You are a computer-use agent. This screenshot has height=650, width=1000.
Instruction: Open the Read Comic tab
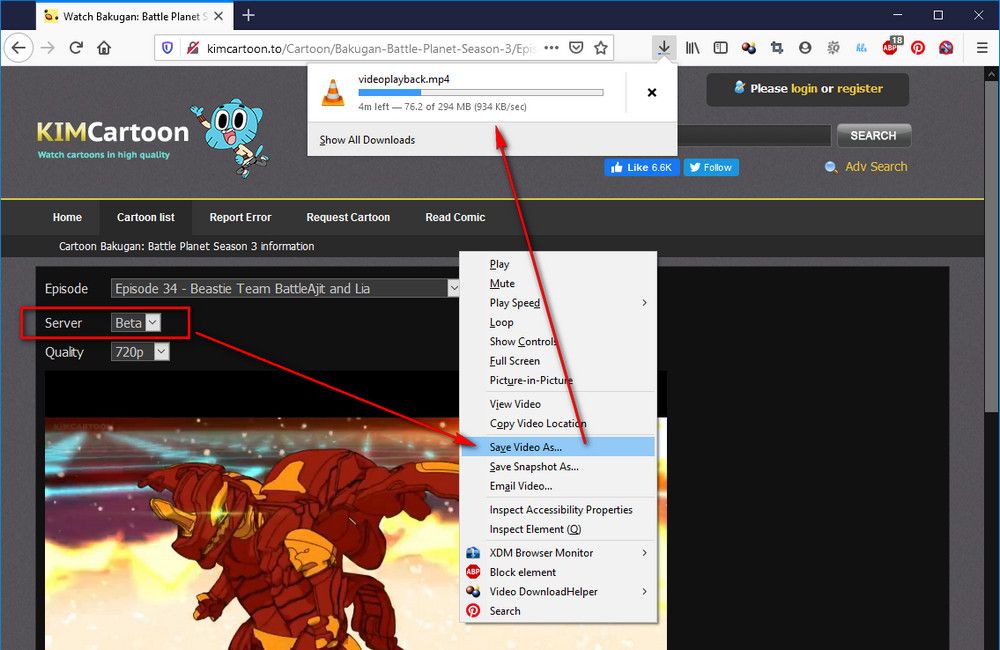tap(455, 218)
